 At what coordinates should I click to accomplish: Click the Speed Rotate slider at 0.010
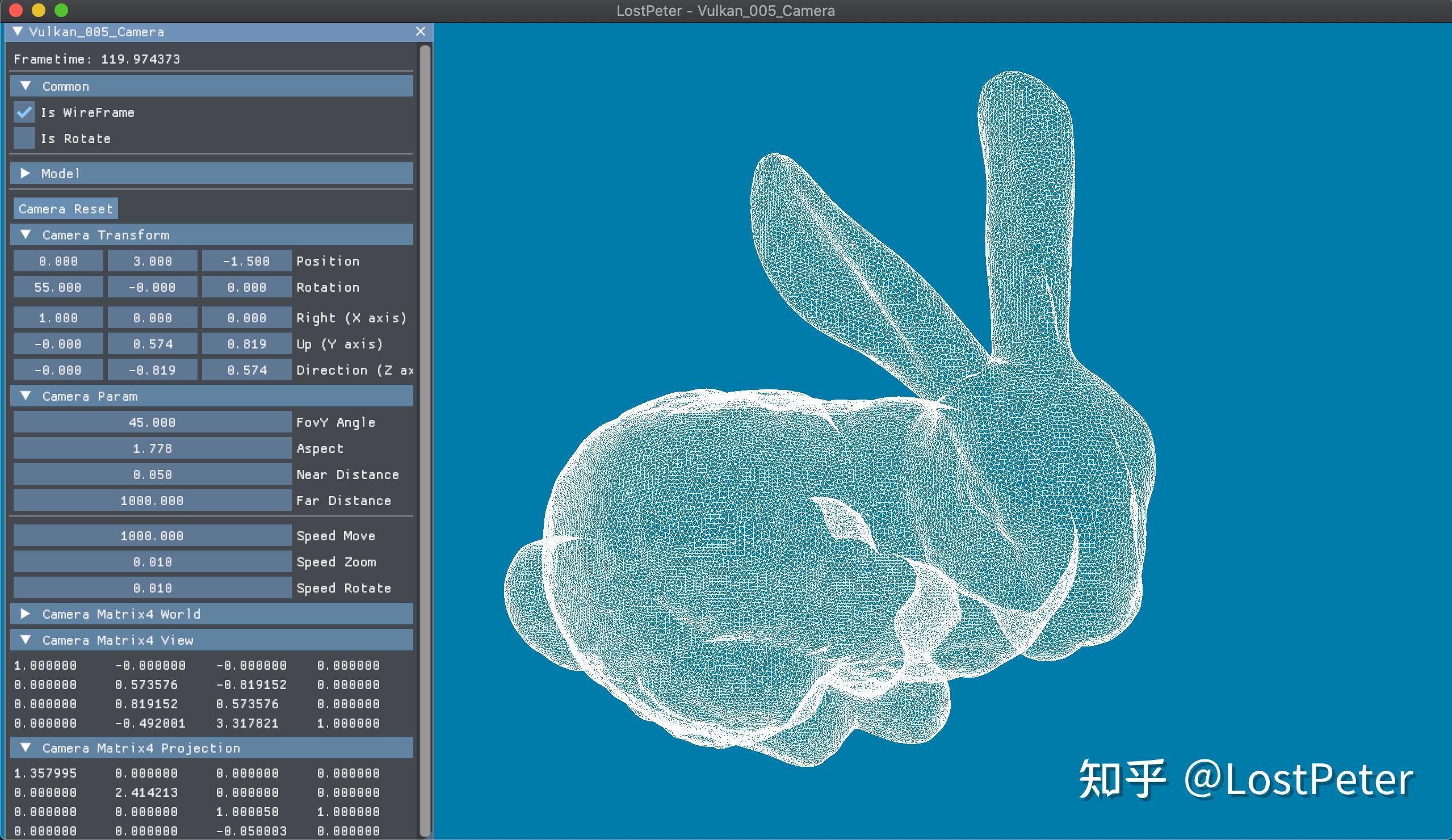pyautogui.click(x=153, y=587)
